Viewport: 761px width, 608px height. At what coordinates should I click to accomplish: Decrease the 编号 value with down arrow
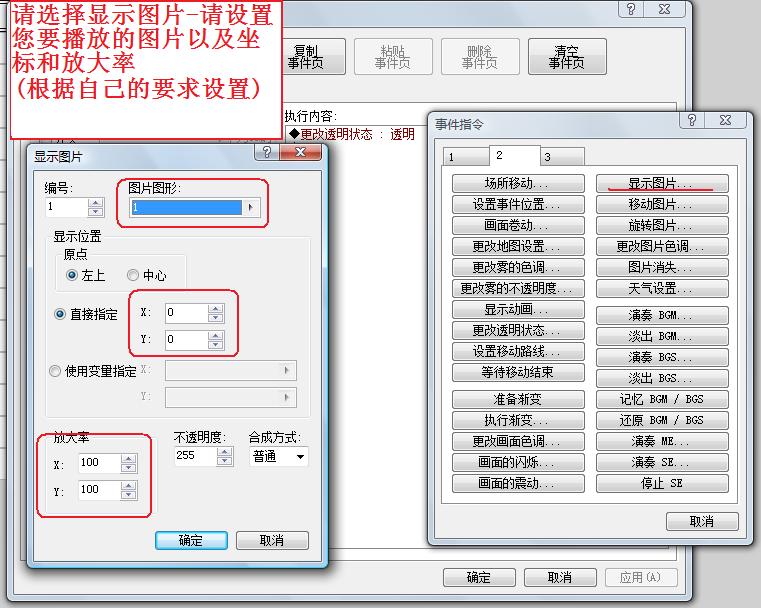96,212
